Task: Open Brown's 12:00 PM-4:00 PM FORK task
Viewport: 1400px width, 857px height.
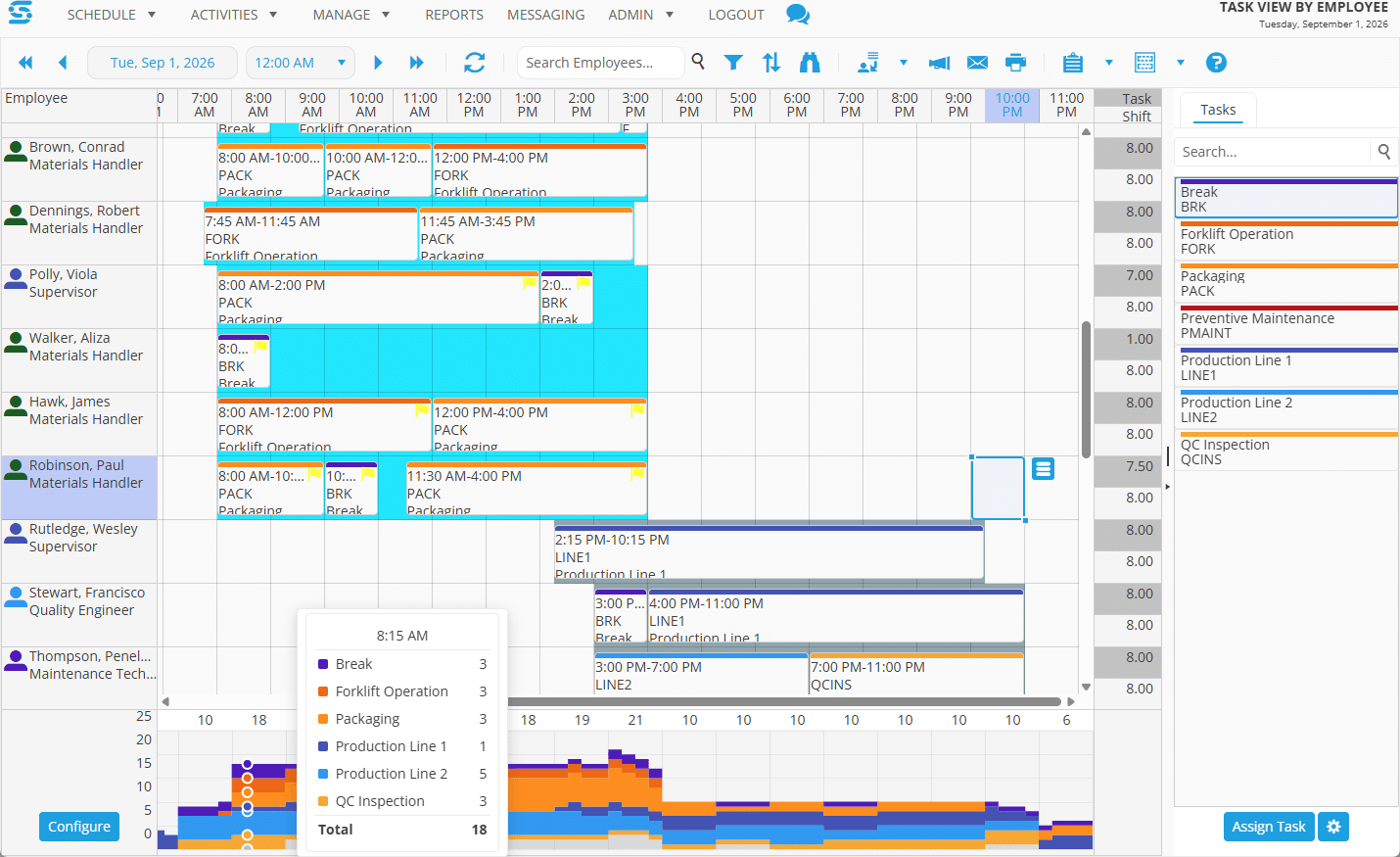Action: pos(539,170)
